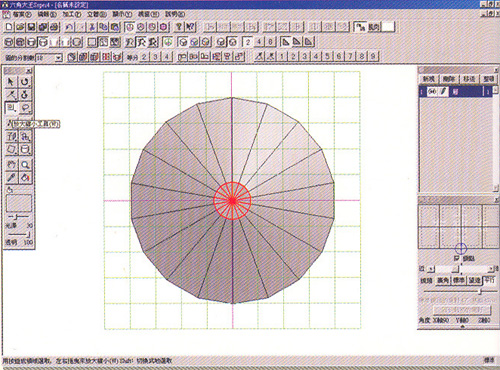Click right arrow of the view scrollbar
Viewport: 500px width, 370px height.
491,269
